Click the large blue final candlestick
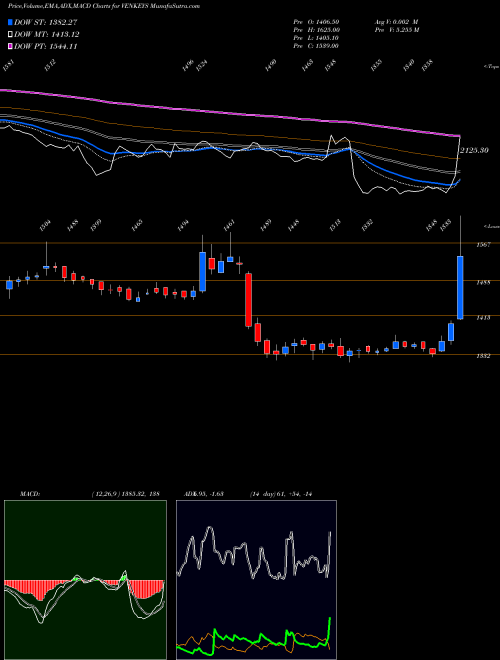This screenshot has width=500, height=660. (460, 287)
